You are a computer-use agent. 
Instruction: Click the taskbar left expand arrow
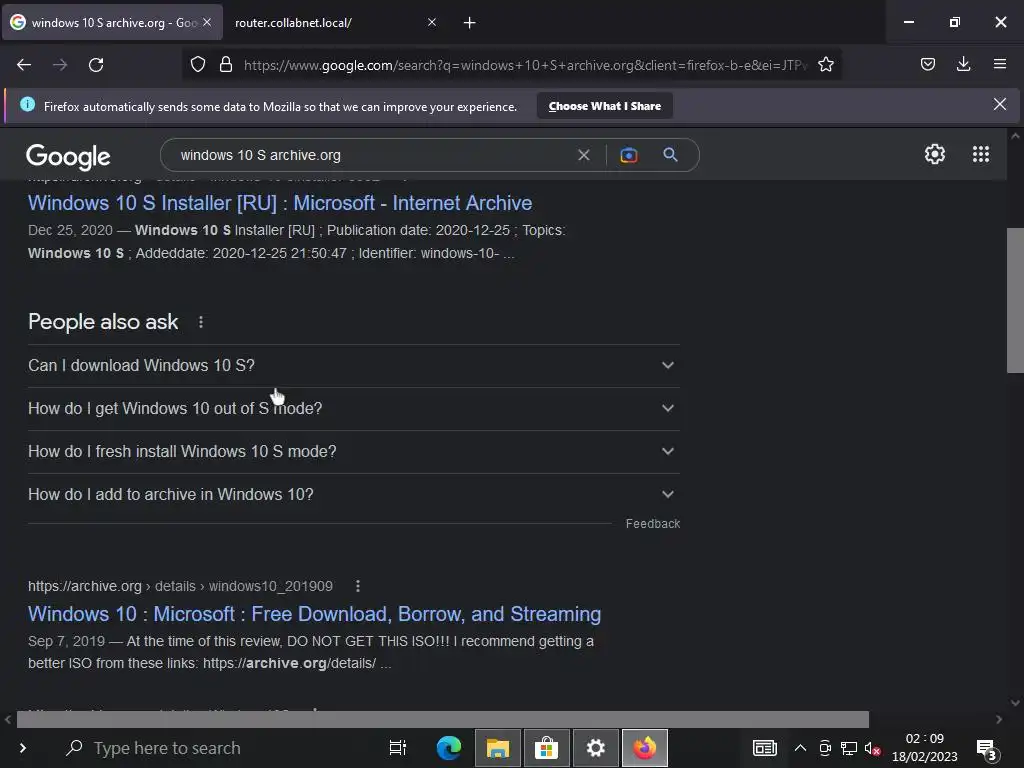point(22,748)
